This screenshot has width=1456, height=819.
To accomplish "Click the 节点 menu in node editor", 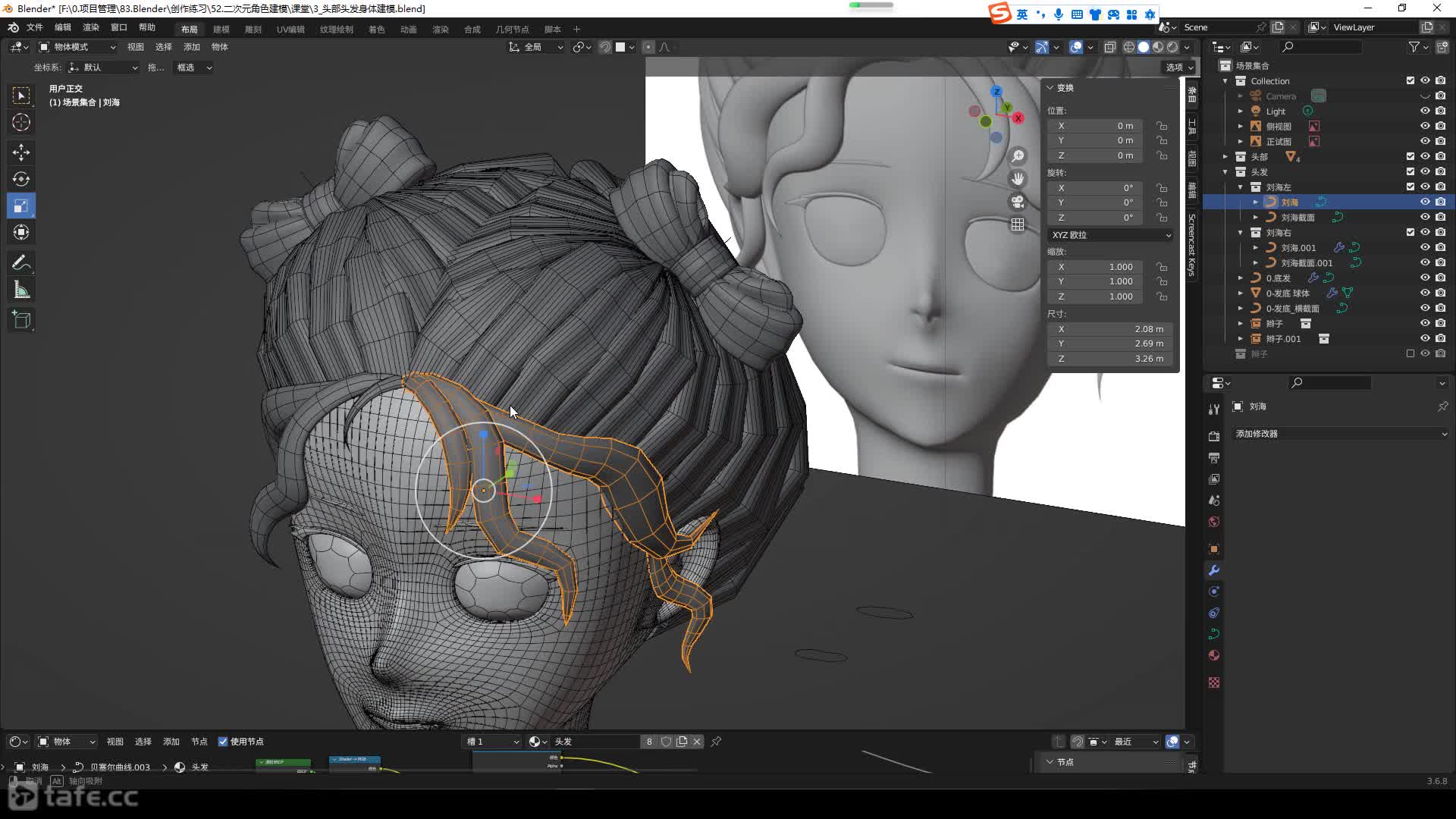I will [x=199, y=742].
